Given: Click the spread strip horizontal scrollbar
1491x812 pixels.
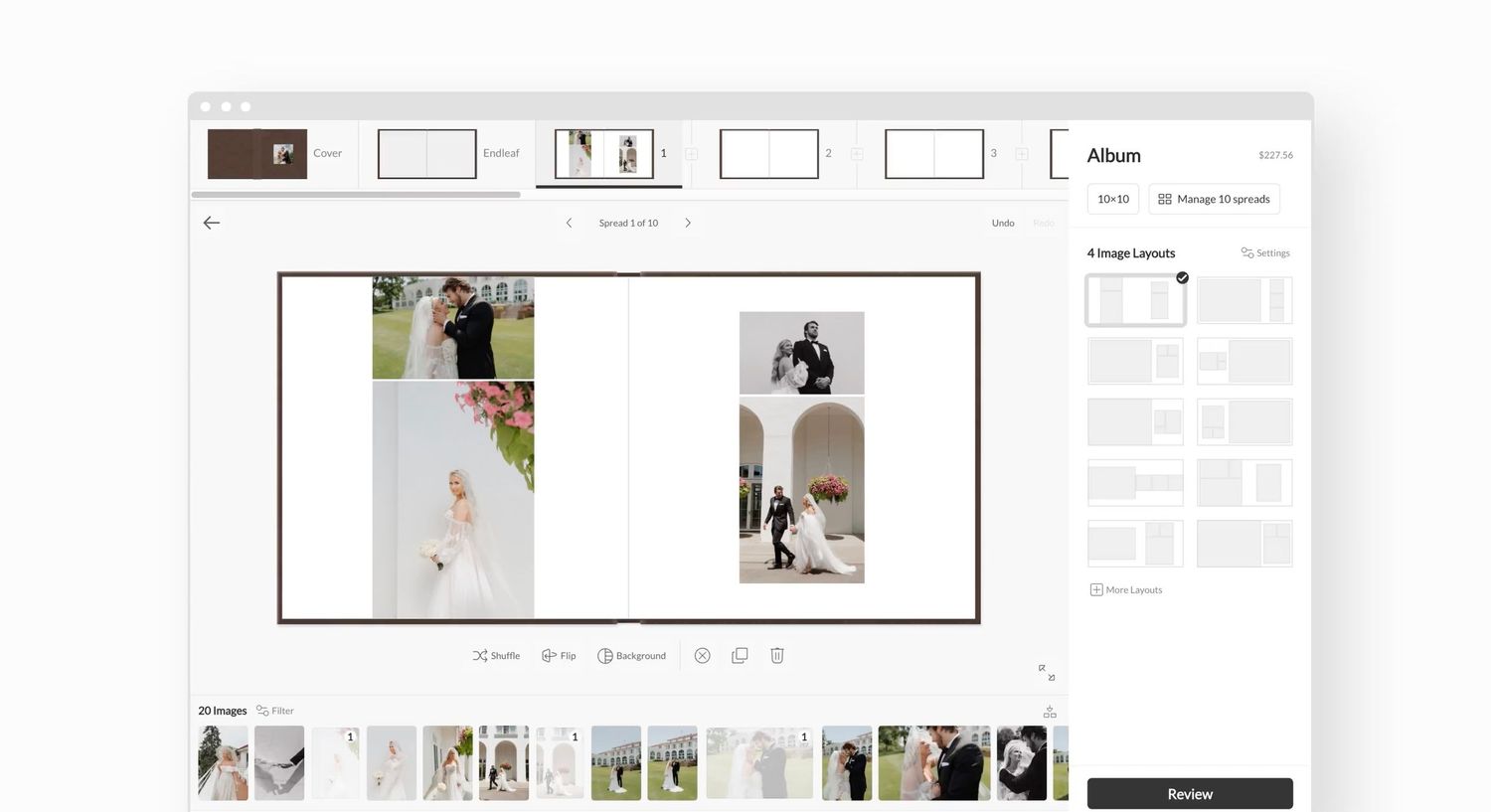Looking at the screenshot, I should 356,195.
